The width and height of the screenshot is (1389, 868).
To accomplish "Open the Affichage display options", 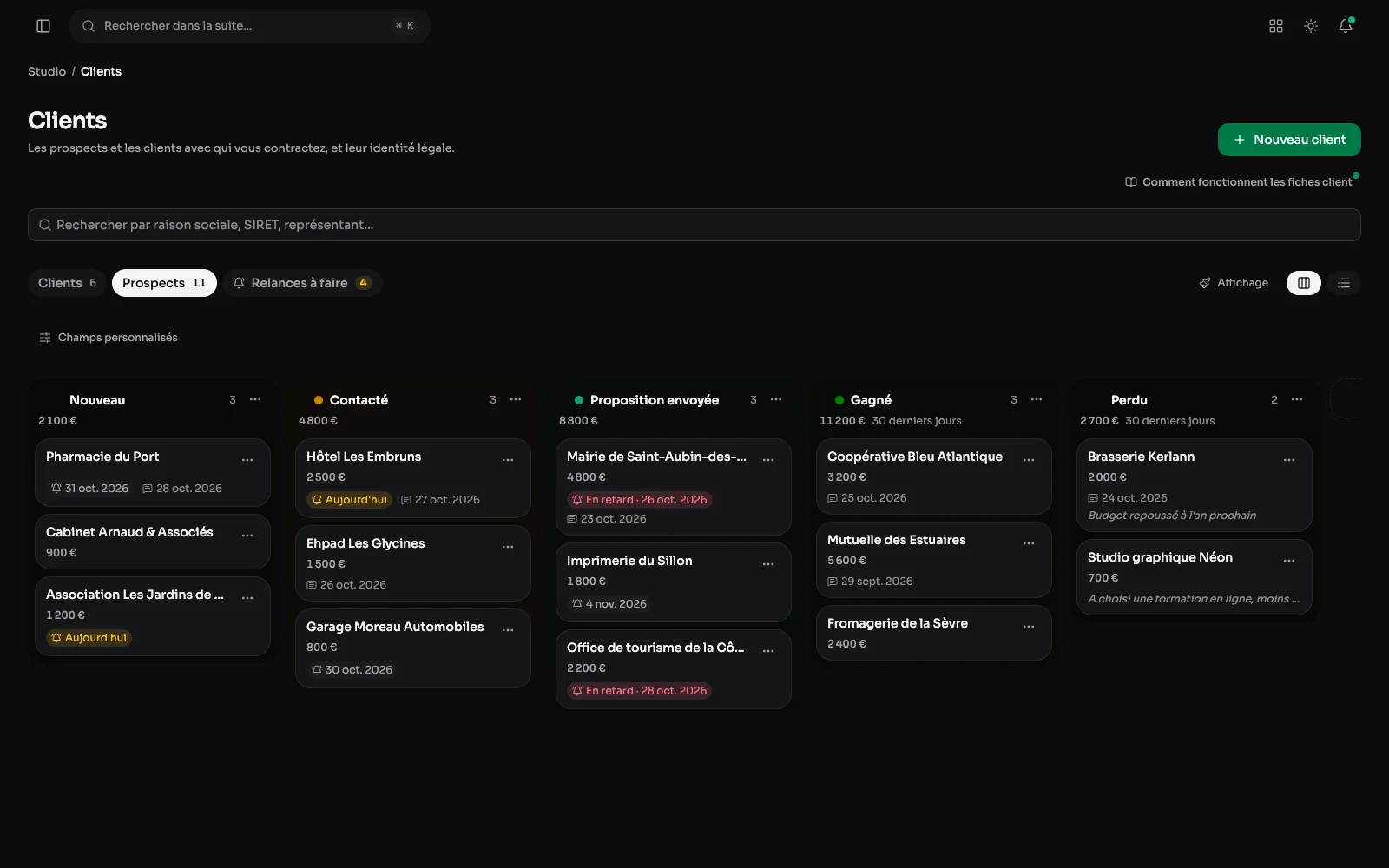I will (1234, 283).
